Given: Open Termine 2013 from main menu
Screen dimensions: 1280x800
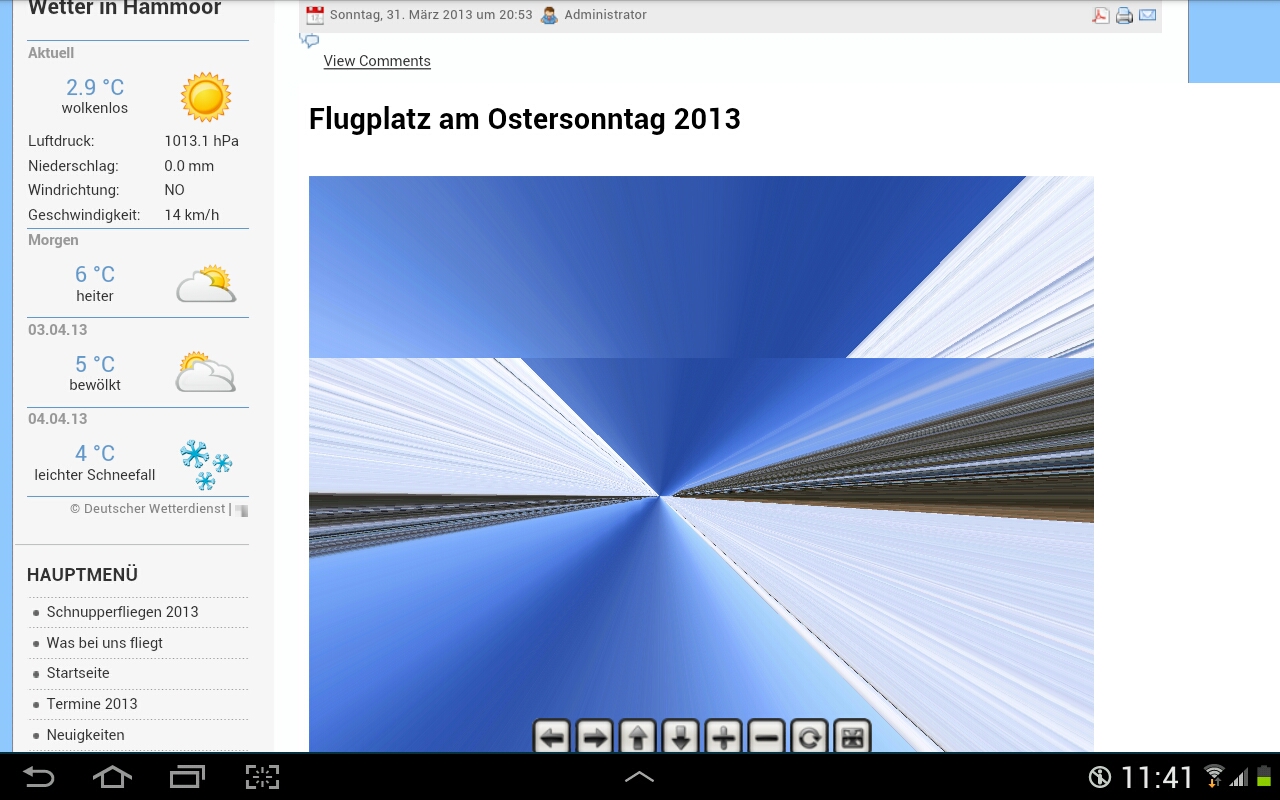Looking at the screenshot, I should point(92,704).
